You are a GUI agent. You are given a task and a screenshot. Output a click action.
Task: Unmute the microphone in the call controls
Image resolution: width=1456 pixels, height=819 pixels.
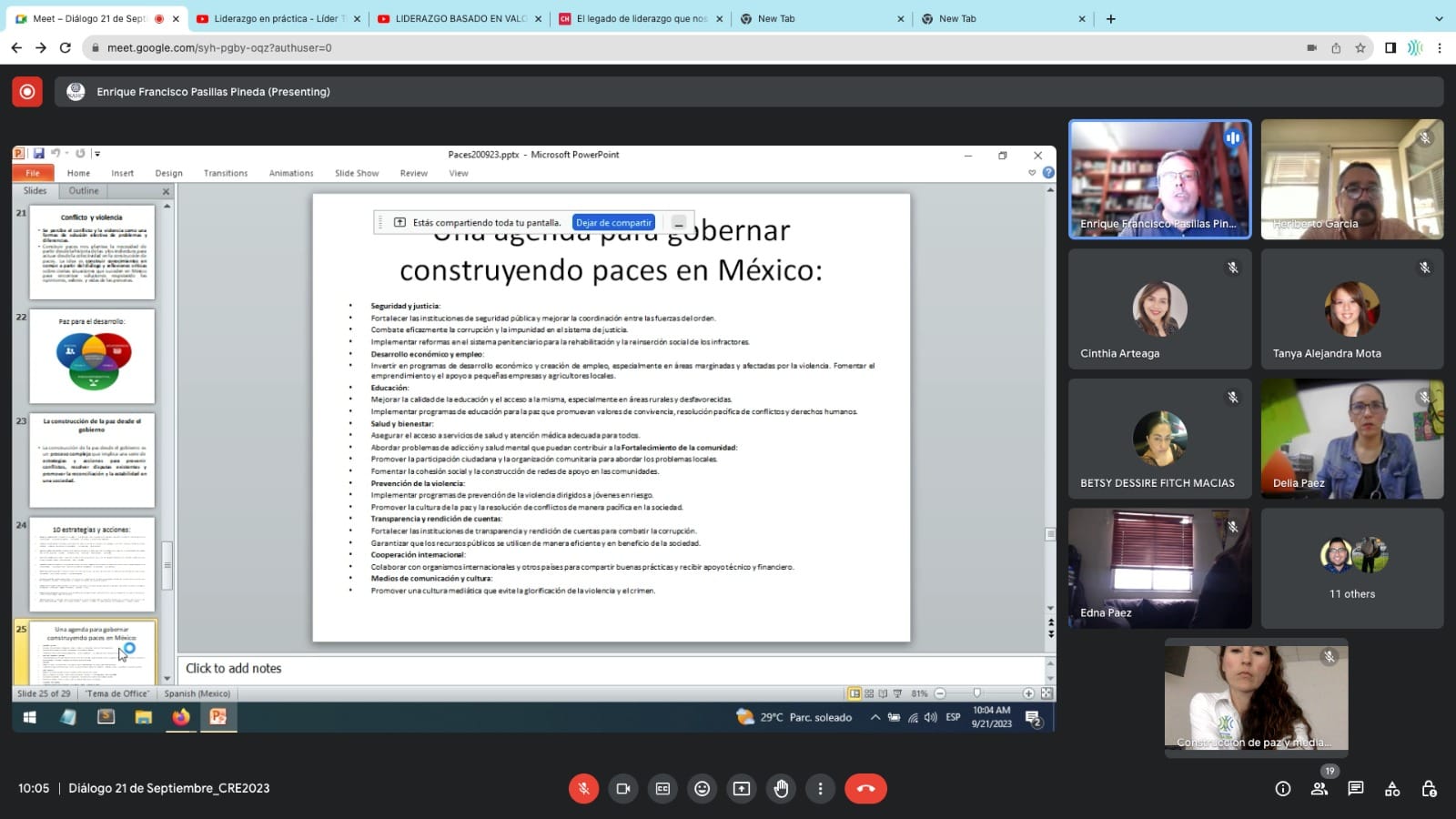click(x=583, y=788)
